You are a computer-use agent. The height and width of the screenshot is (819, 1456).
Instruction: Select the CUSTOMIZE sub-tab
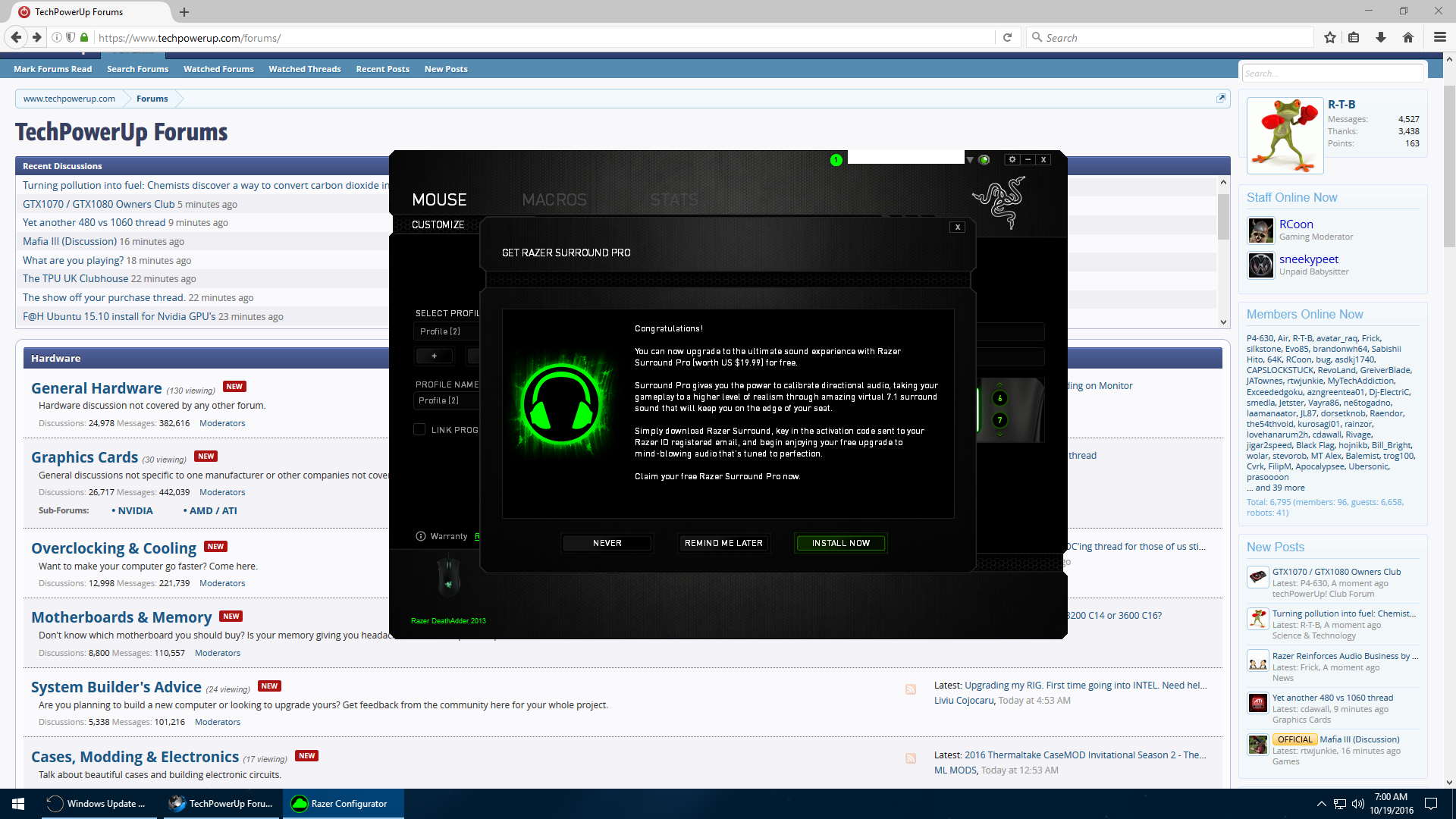click(438, 224)
